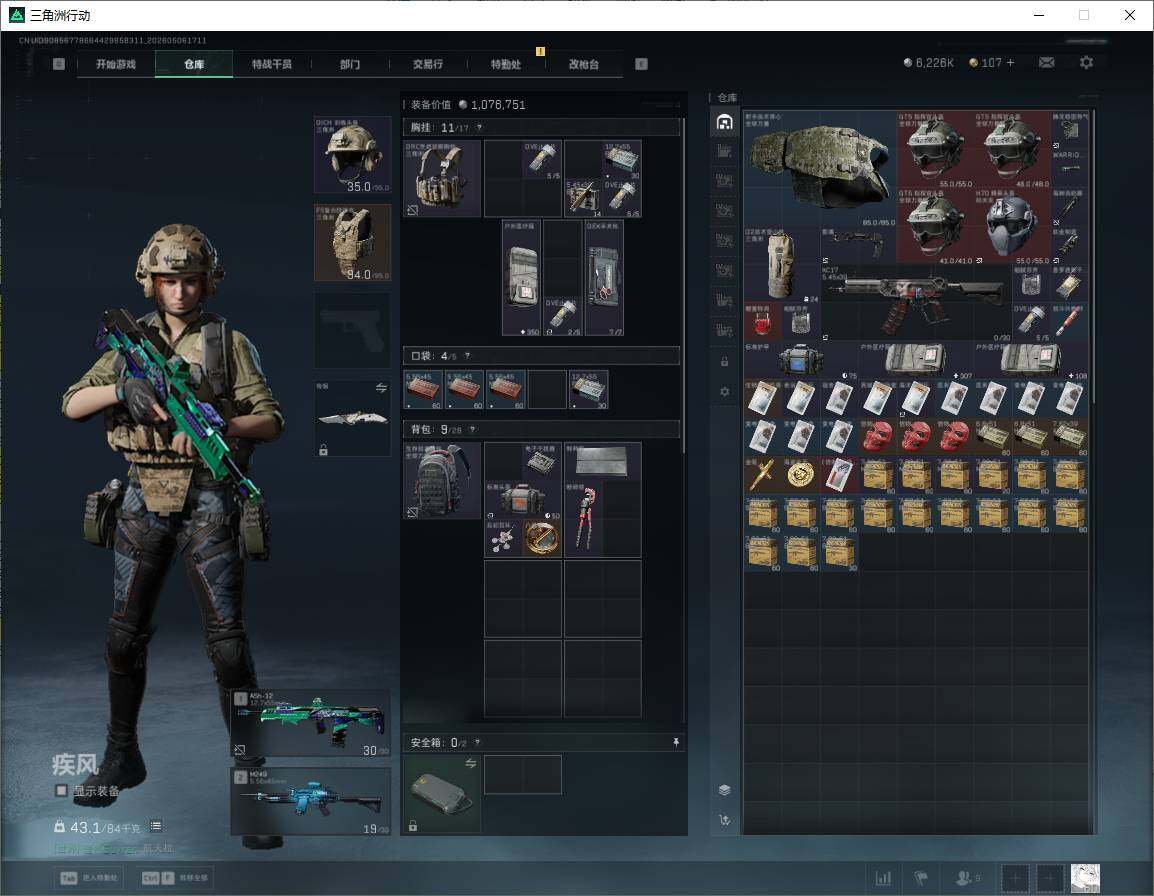Open the 改枪台 tab

(x=584, y=64)
